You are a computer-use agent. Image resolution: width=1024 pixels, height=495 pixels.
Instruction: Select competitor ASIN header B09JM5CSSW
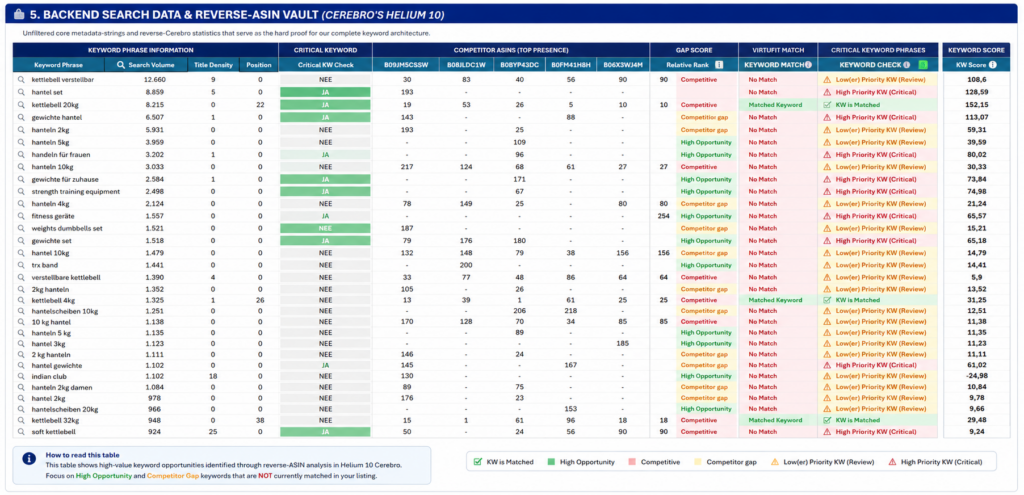[x=406, y=65]
